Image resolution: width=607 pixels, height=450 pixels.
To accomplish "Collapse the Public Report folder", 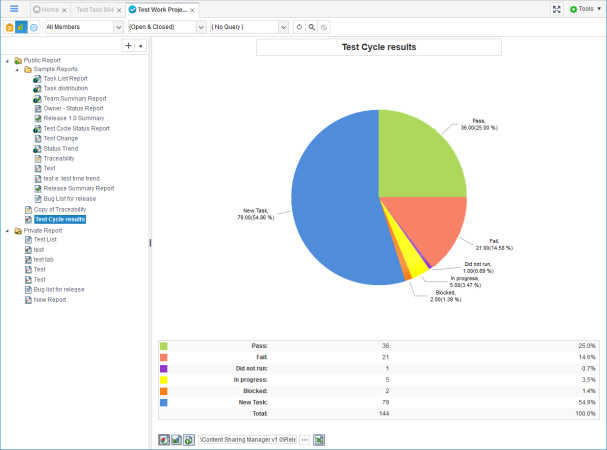I will click(x=7, y=61).
